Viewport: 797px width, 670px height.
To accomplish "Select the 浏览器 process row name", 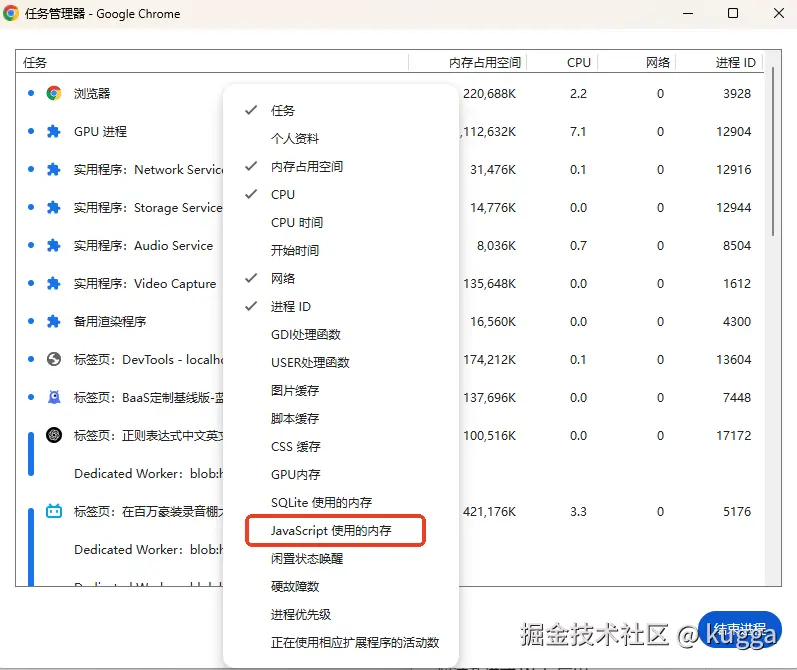I will tap(92, 94).
